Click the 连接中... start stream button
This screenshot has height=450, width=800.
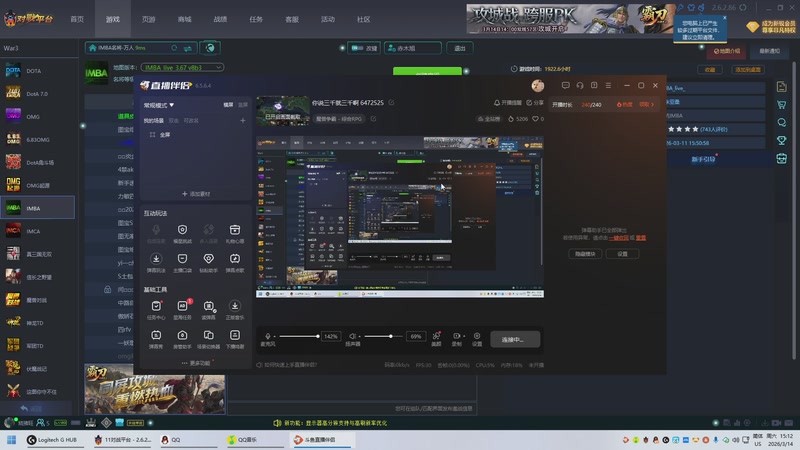pos(515,339)
